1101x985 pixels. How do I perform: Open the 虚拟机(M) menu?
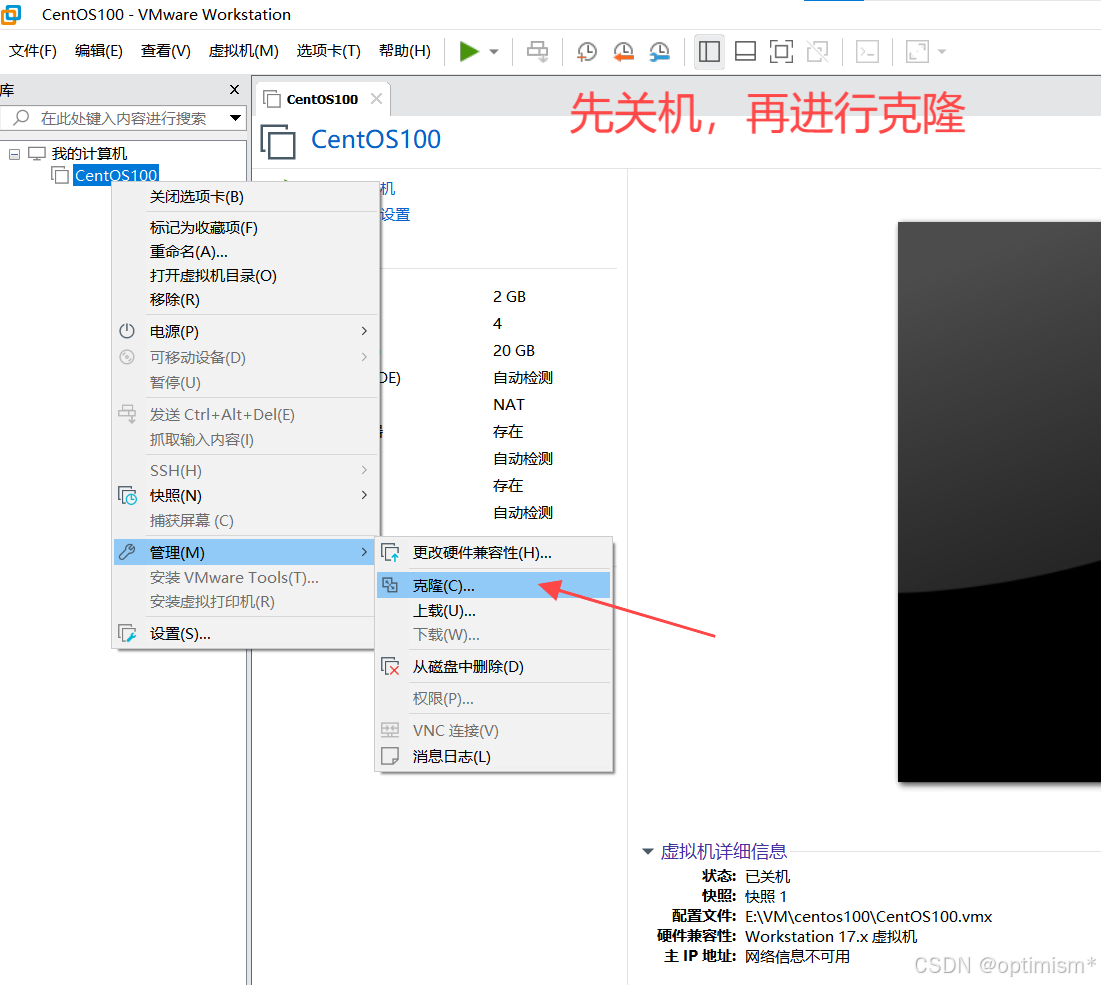click(x=243, y=51)
